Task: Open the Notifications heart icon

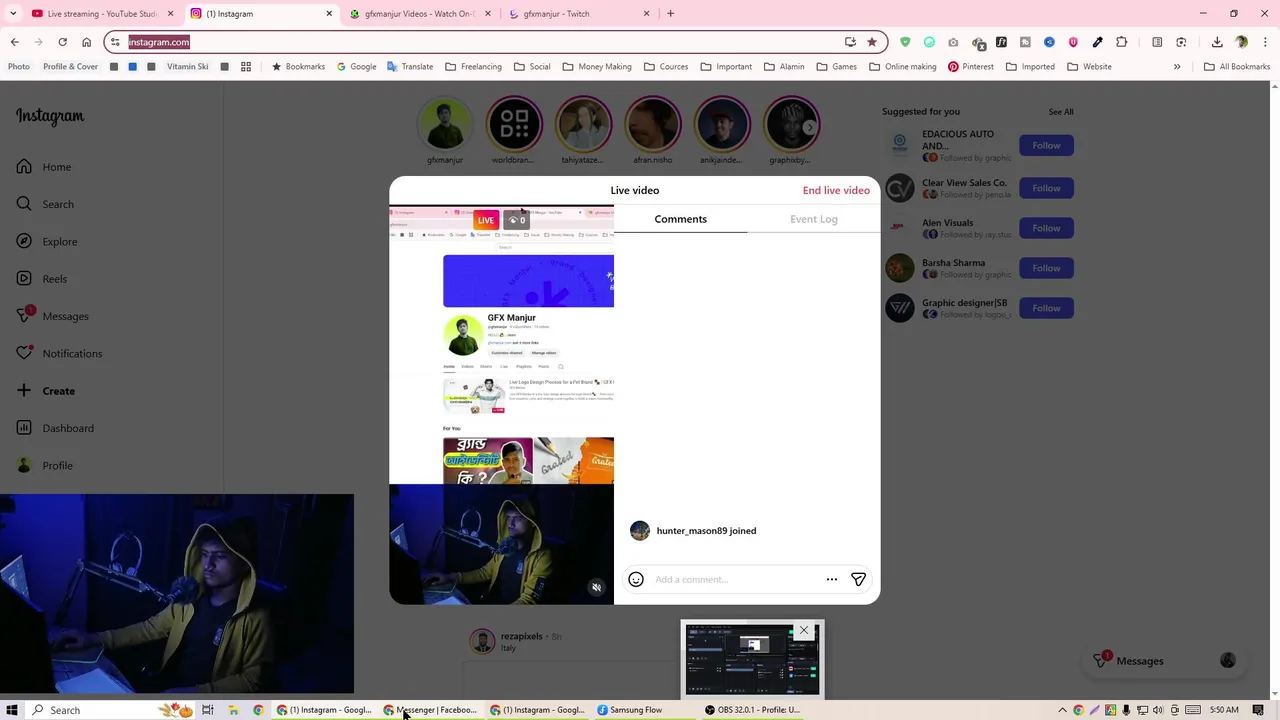Action: 24,353
